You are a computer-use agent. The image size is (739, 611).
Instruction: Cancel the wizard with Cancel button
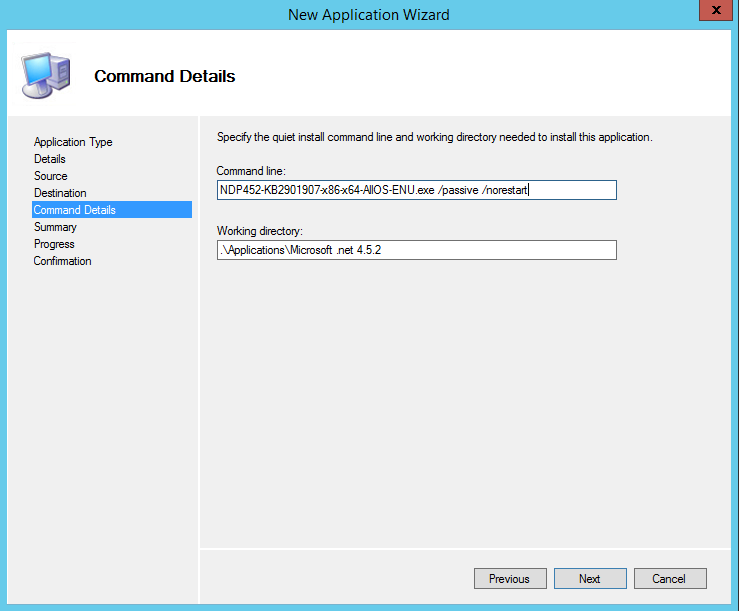coord(669,579)
